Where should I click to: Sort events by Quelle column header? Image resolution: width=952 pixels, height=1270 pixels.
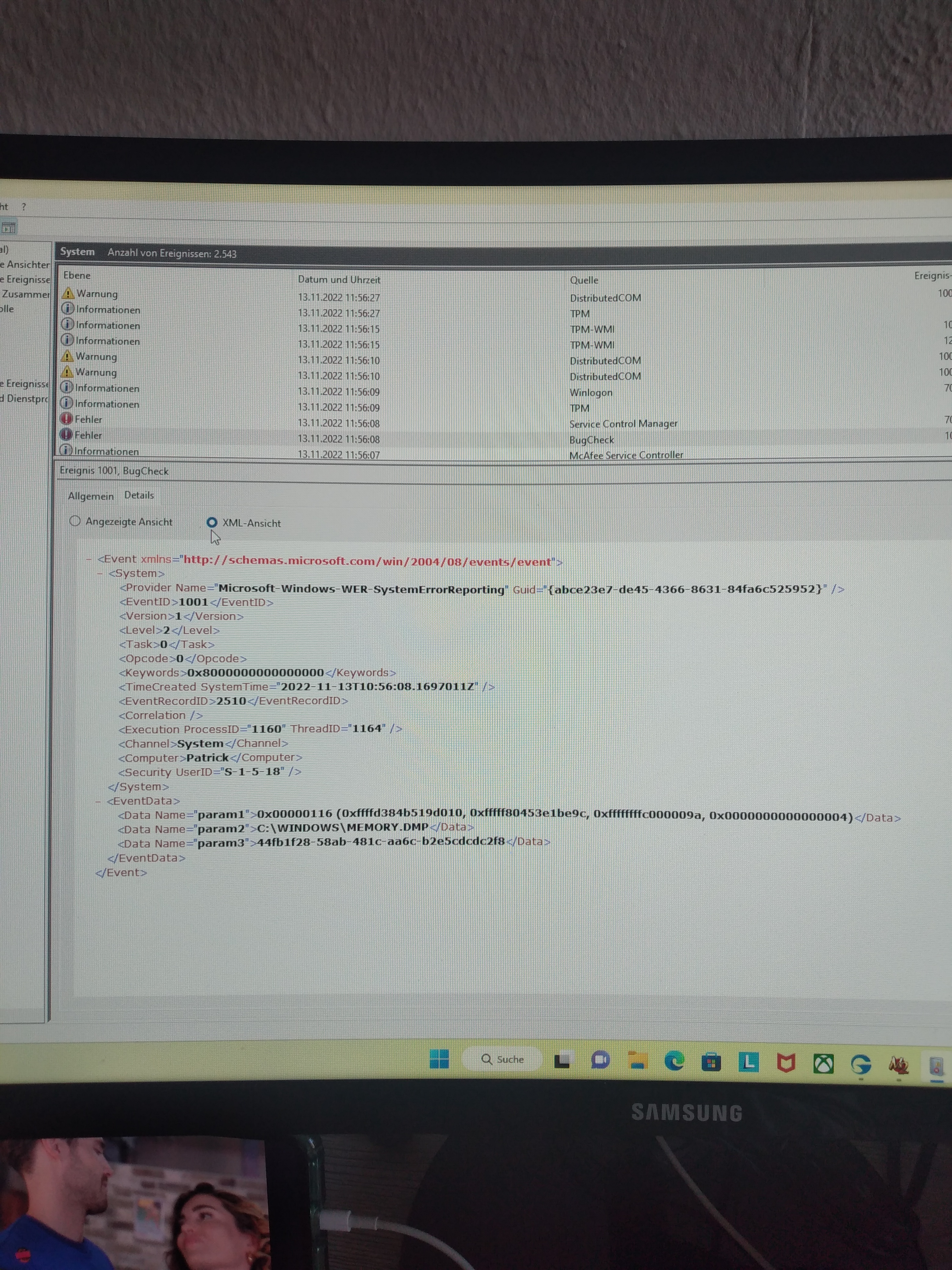tap(584, 280)
